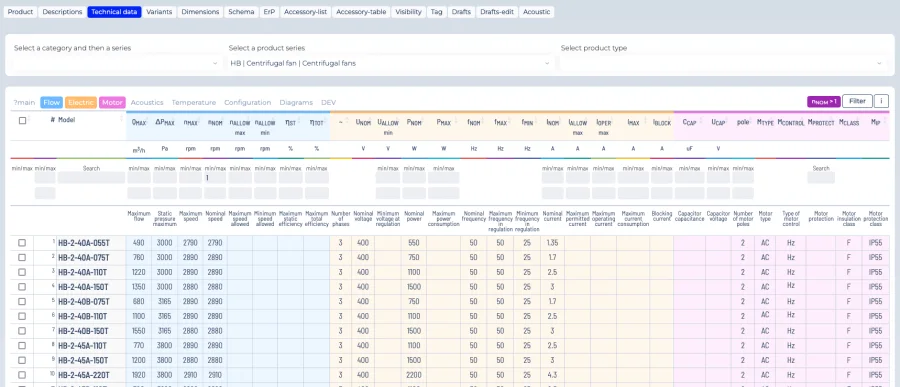Toggle the Electric column group

coord(81,102)
